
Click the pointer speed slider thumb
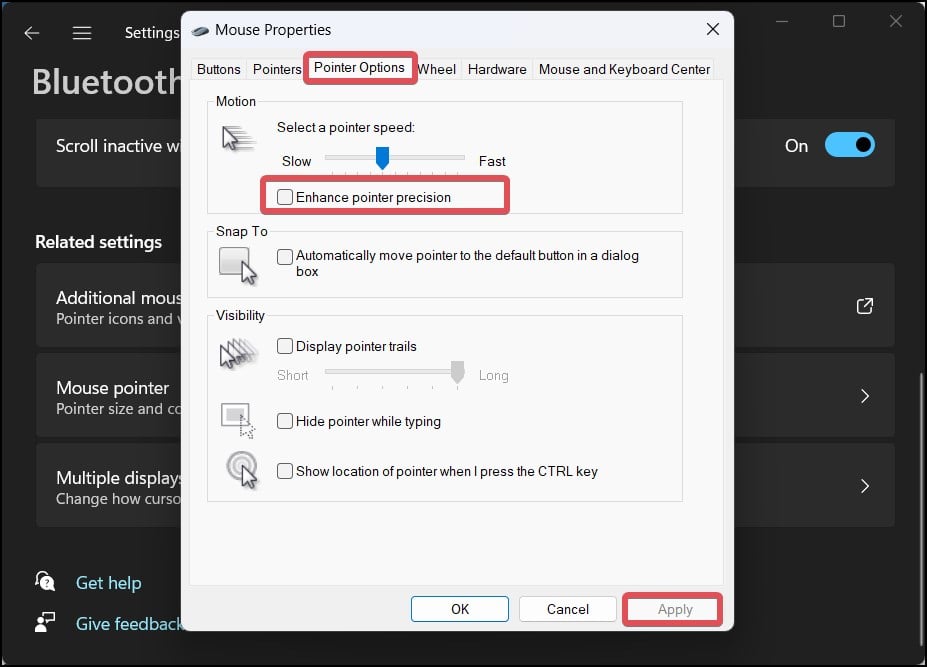click(383, 158)
